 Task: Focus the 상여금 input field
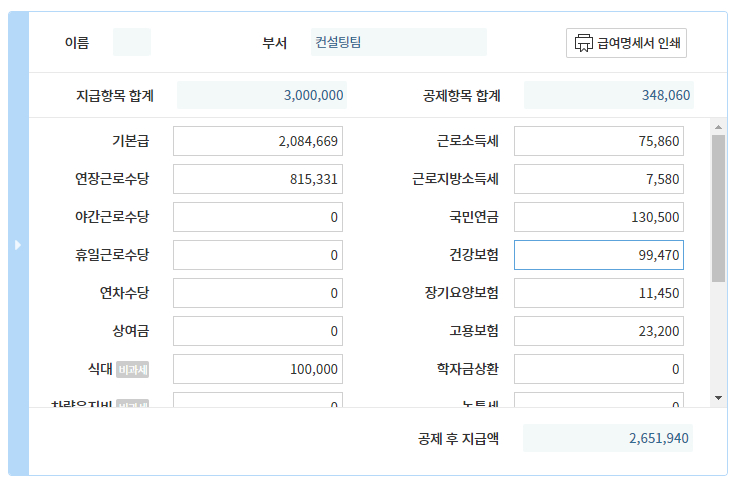[x=258, y=331]
